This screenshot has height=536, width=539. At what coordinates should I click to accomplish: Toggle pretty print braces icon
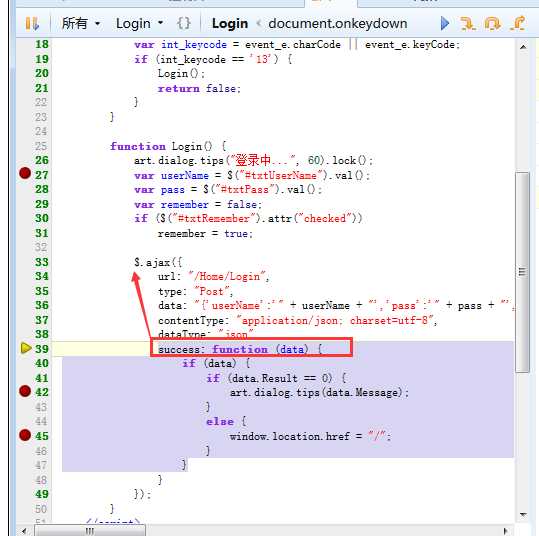point(184,23)
